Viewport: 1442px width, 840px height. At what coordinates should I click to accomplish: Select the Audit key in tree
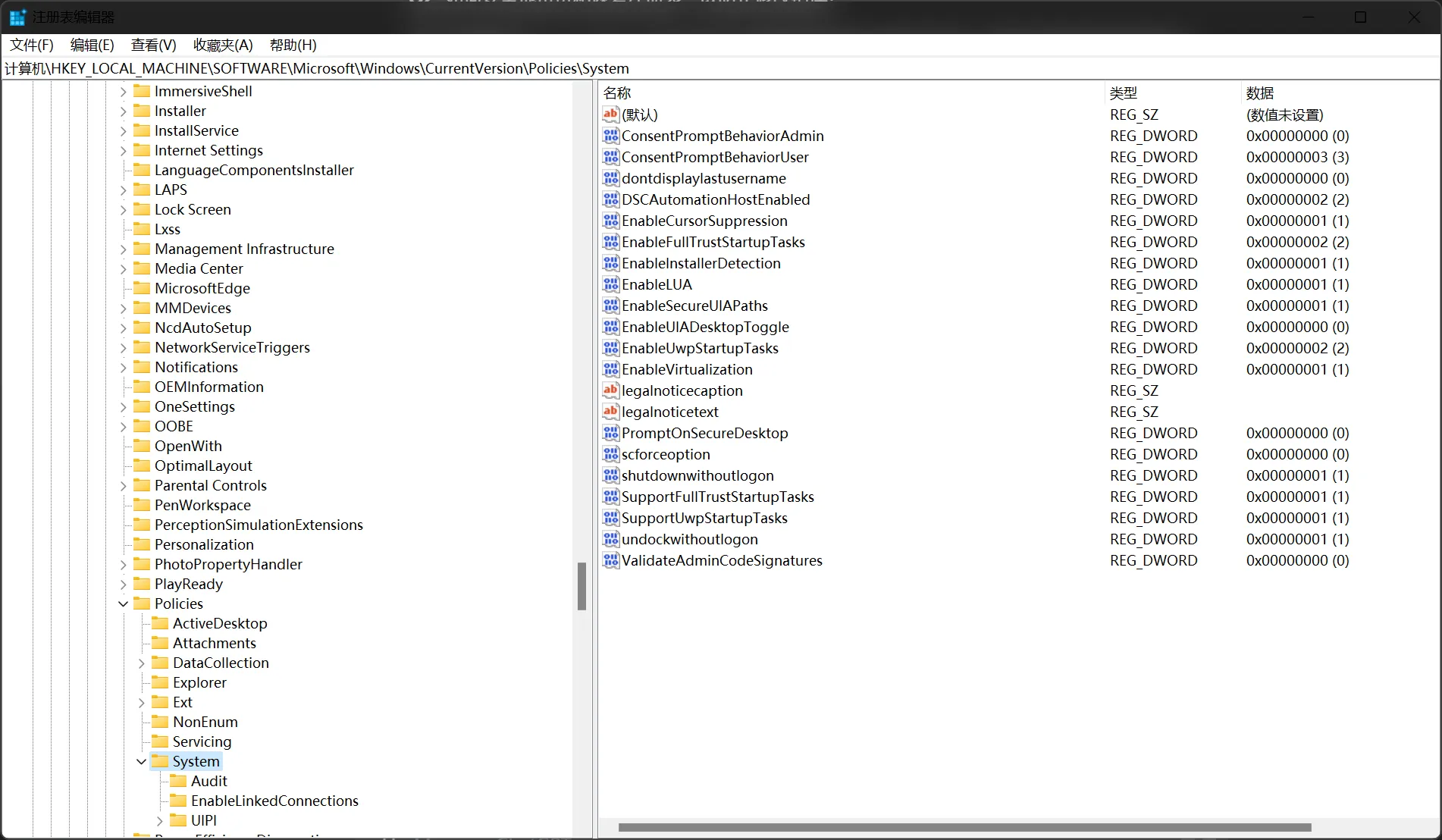click(208, 781)
